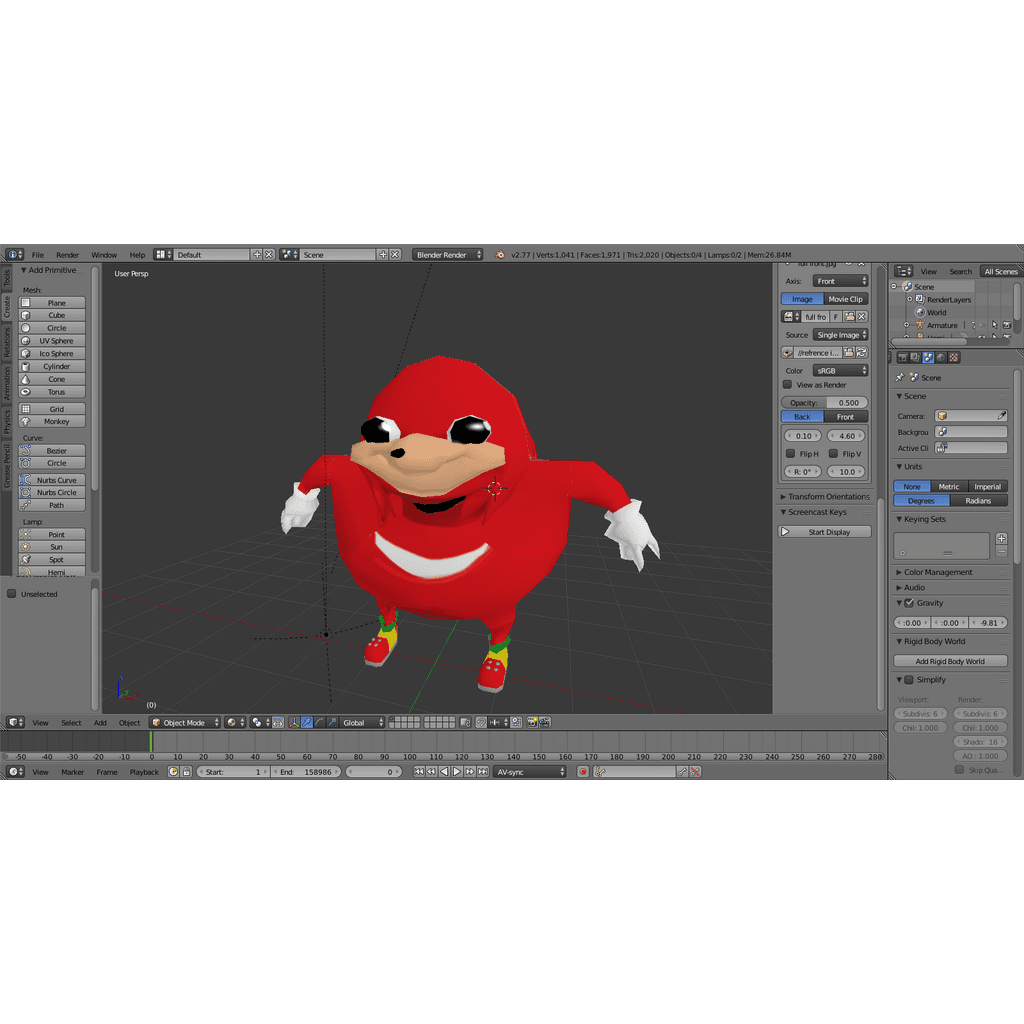Open the Grease Pencil tab
The width and height of the screenshot is (1024, 1024).
7,465
